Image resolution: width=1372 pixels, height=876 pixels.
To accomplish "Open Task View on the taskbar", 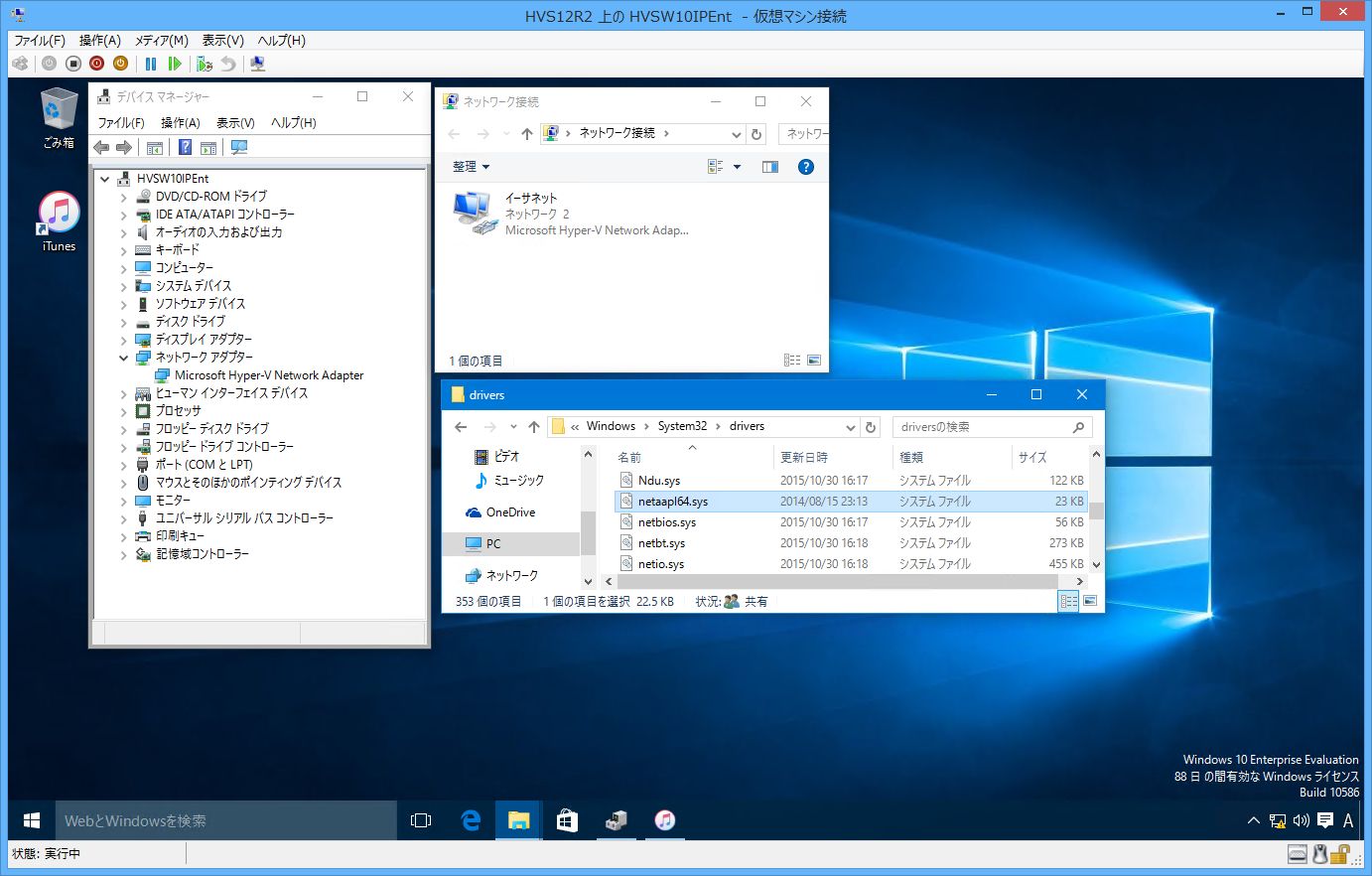I will coord(421,820).
